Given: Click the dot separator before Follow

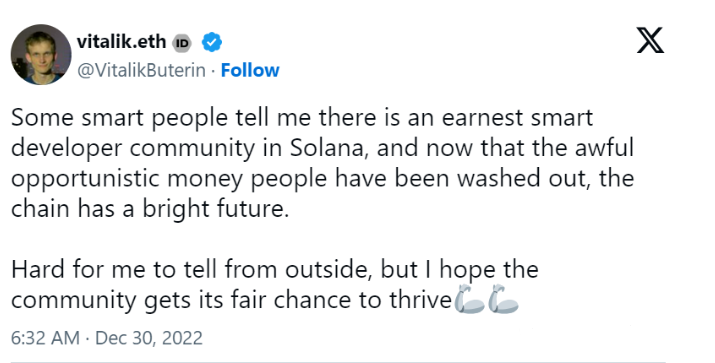Looking at the screenshot, I should tap(213, 71).
